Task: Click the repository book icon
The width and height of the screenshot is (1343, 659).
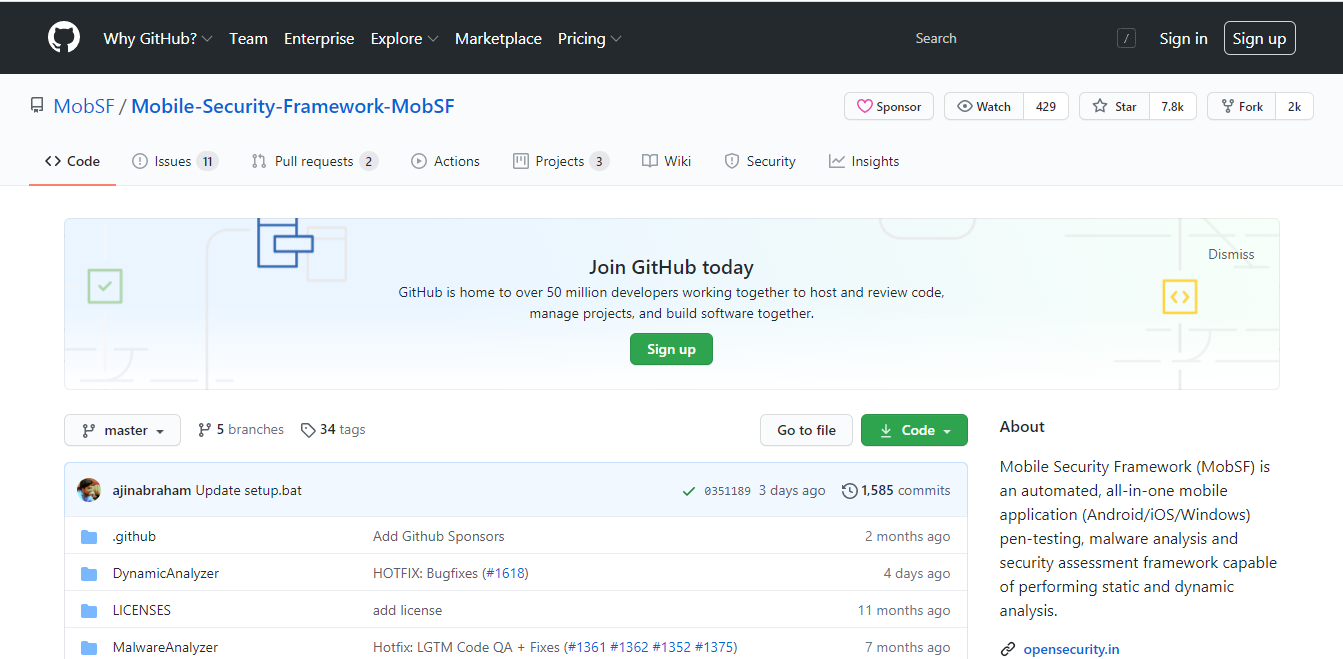Action: 37,105
